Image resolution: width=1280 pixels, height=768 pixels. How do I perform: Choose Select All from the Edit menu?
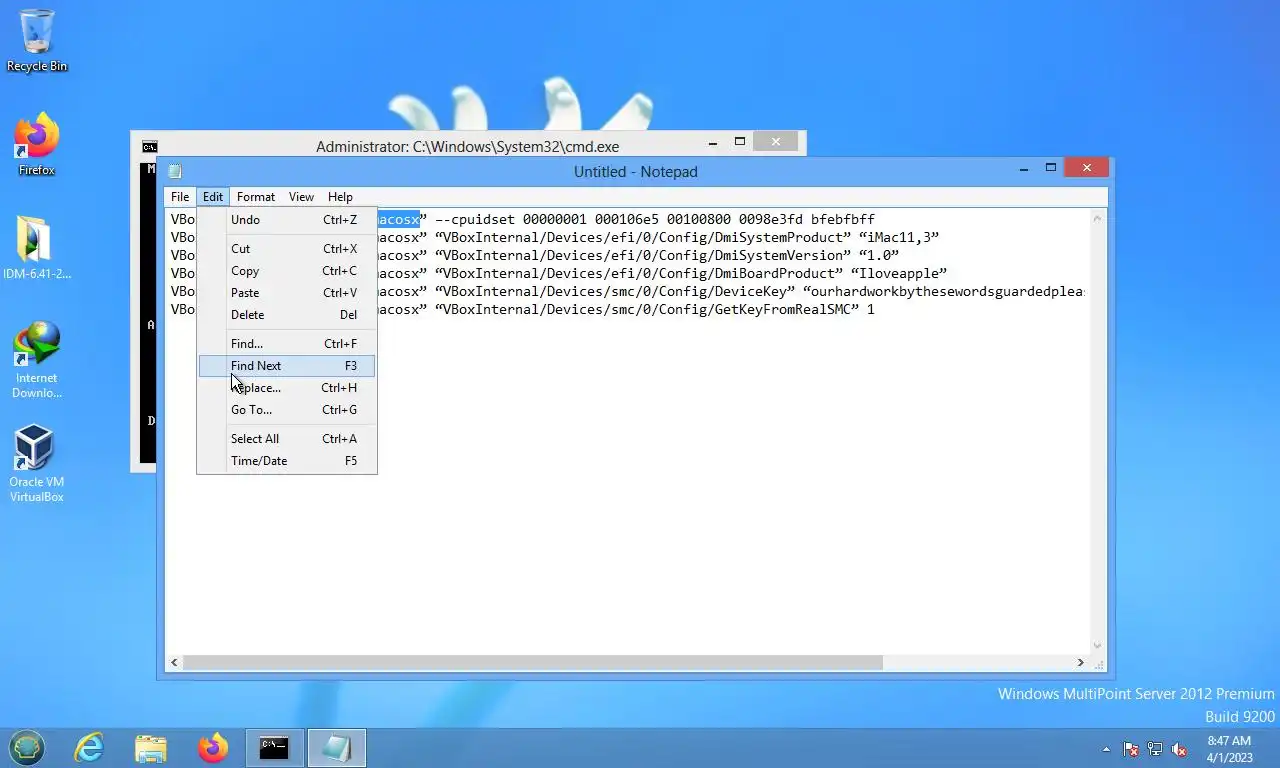click(287, 439)
